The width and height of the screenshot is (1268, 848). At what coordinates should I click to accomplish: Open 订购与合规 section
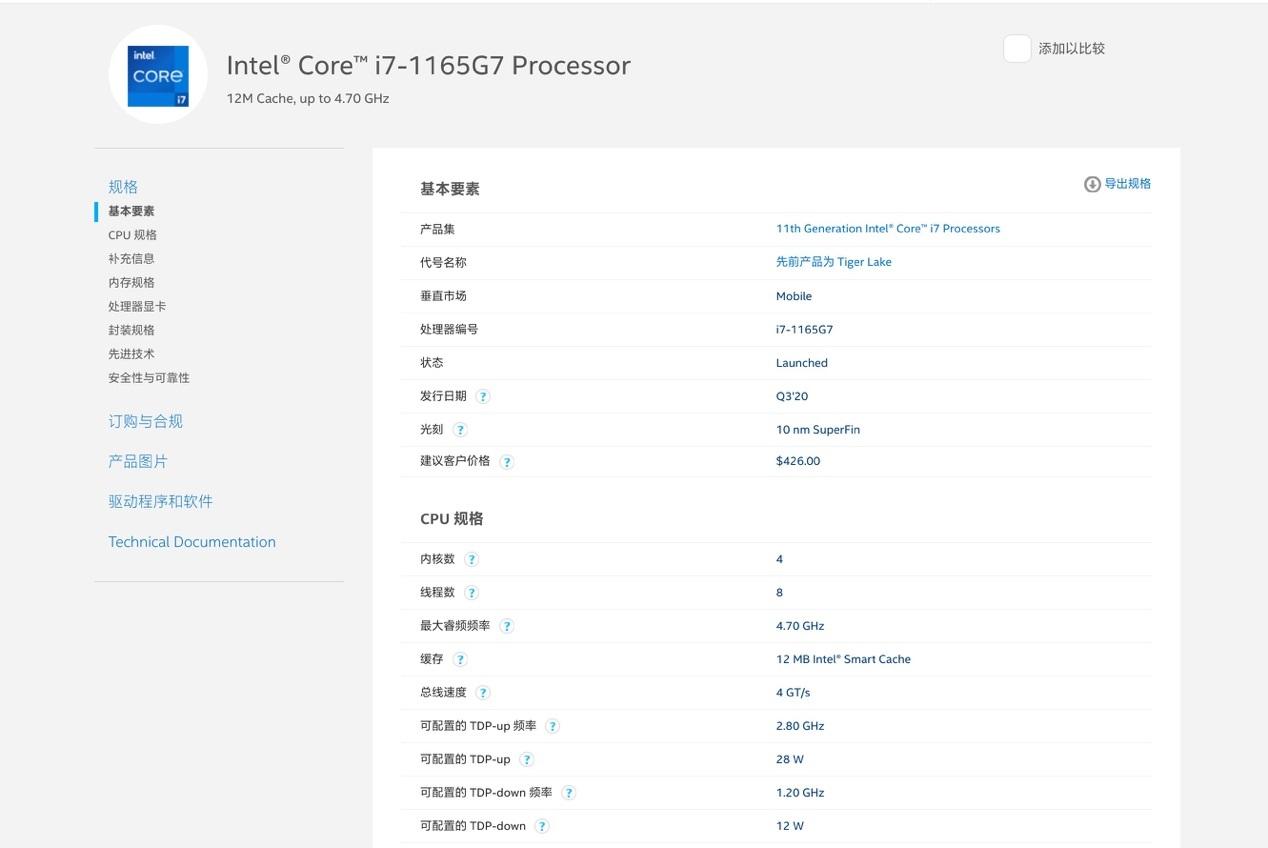pos(146,422)
